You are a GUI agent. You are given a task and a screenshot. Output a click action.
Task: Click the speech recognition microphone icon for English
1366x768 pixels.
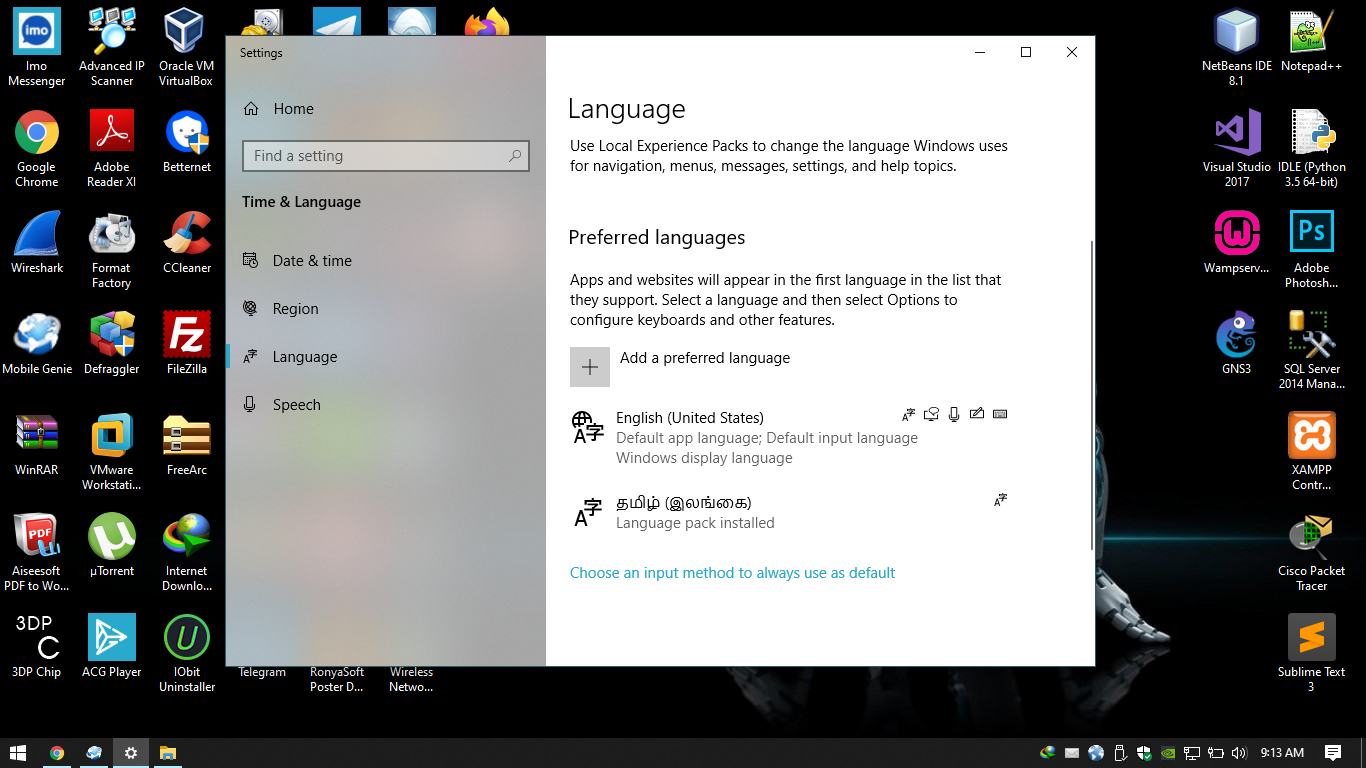click(x=954, y=413)
